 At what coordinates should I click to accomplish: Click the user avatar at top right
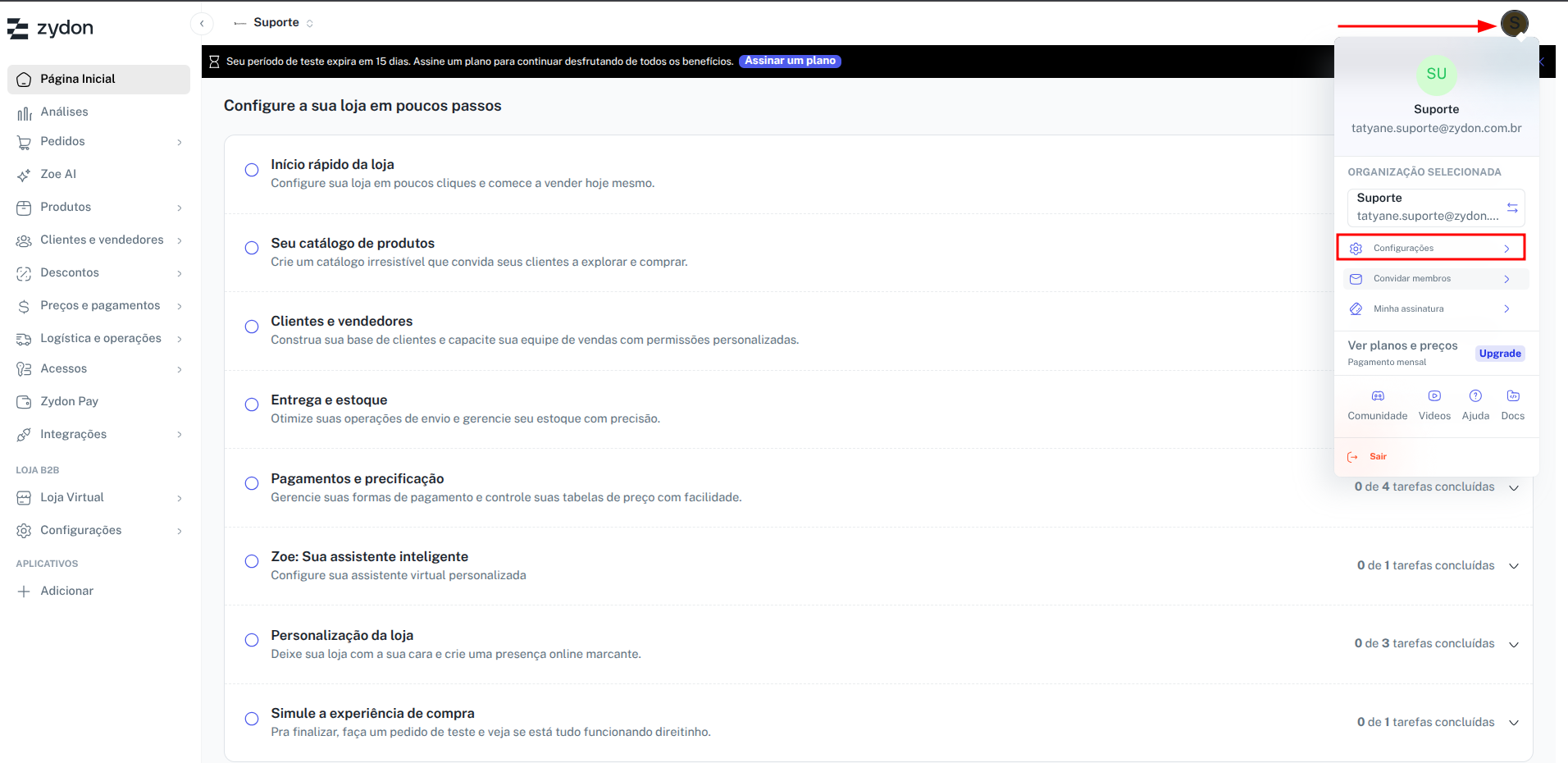point(1514,24)
